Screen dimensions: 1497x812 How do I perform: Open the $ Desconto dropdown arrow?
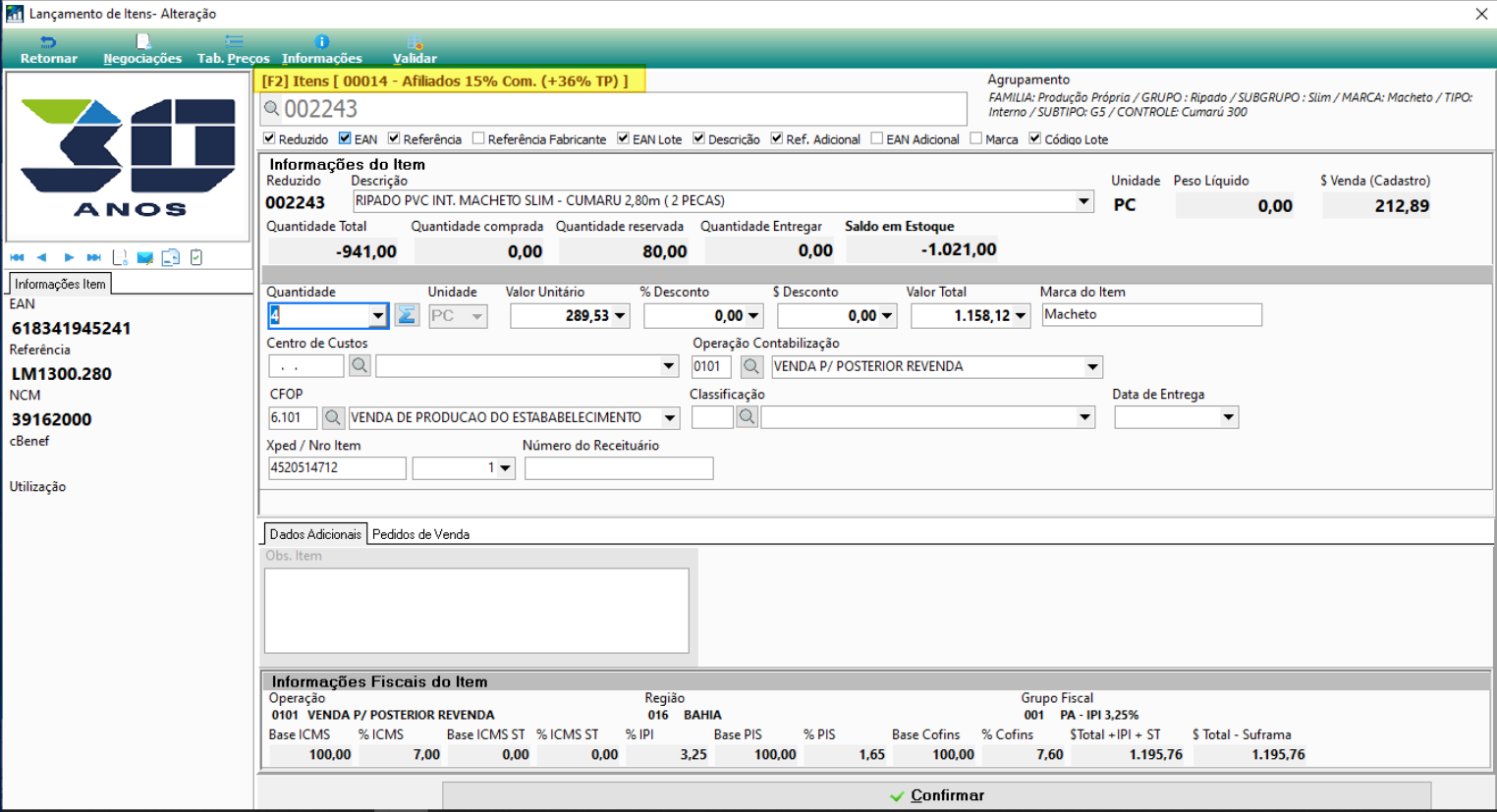[887, 316]
